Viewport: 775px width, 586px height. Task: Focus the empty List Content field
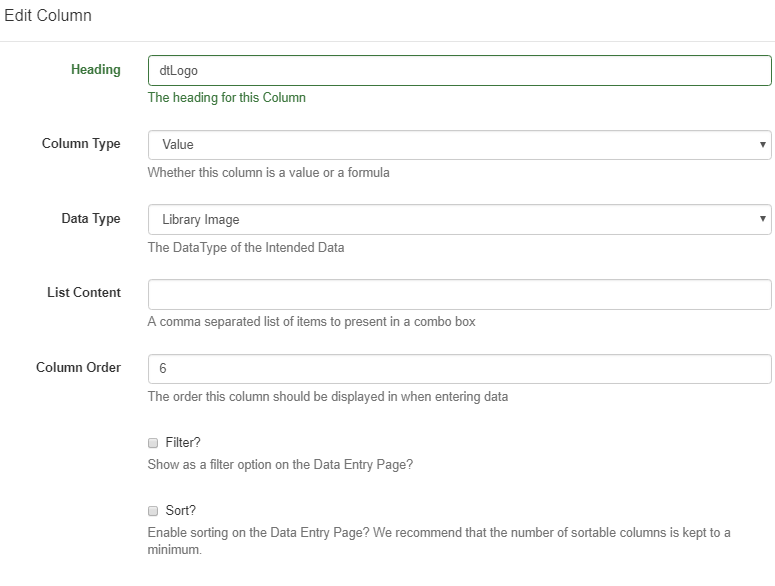pyautogui.click(x=459, y=294)
